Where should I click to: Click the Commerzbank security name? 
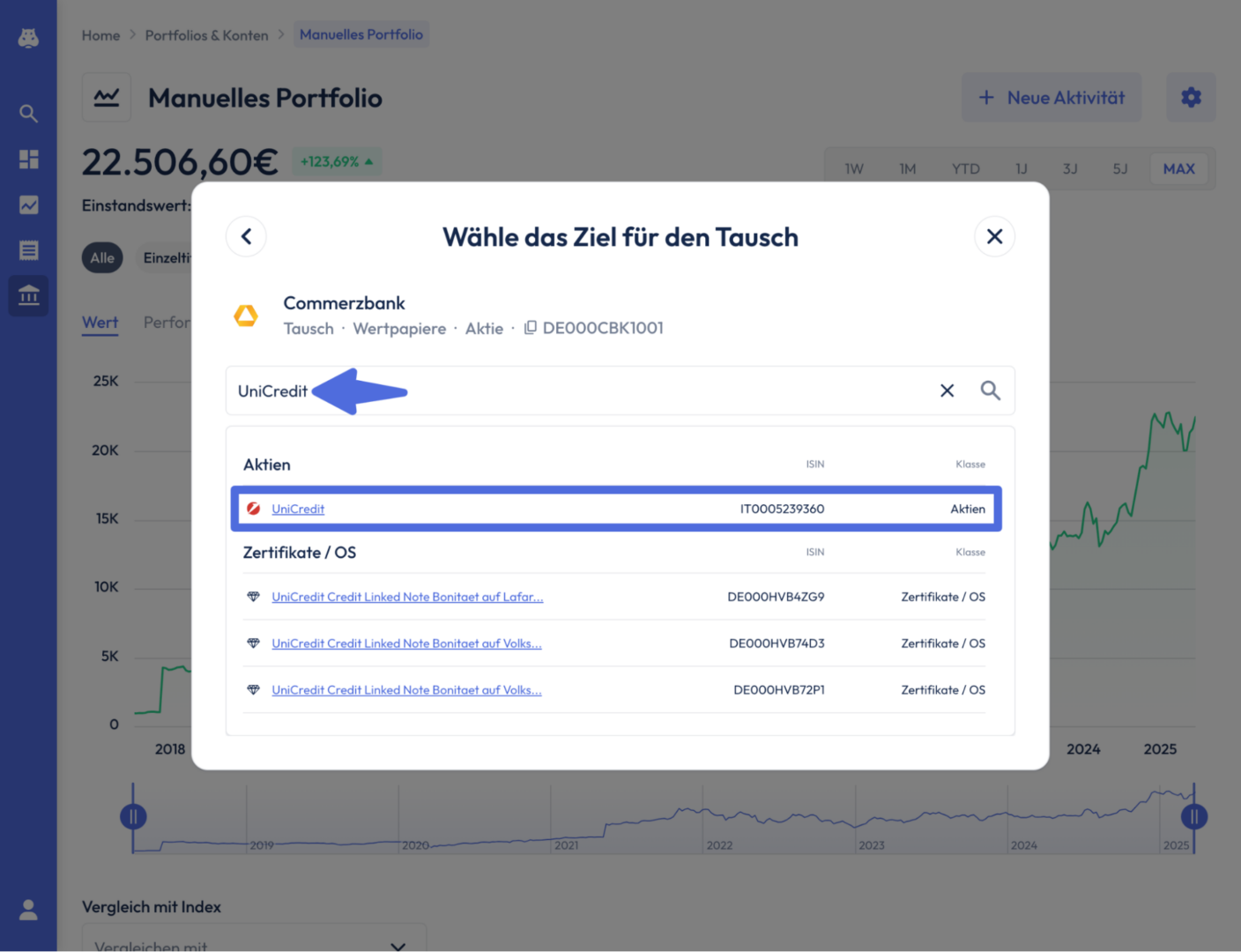344,303
